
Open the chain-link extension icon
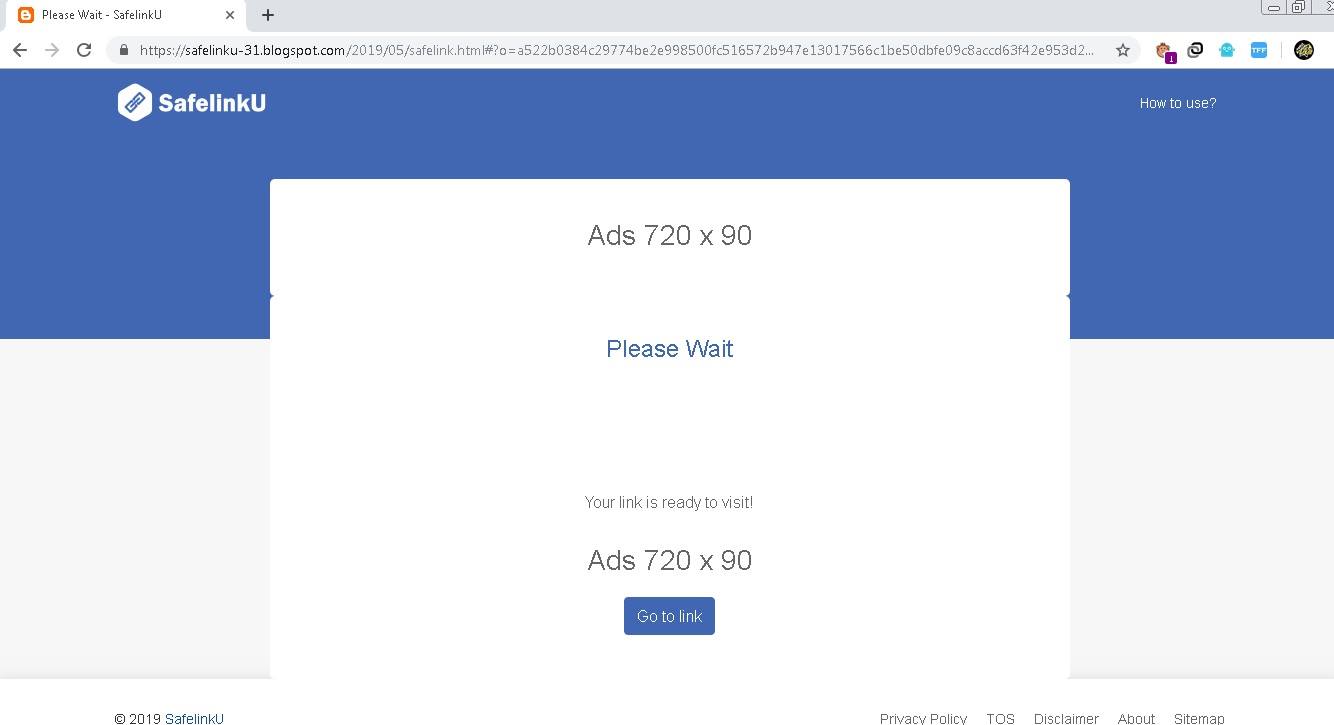1195,50
